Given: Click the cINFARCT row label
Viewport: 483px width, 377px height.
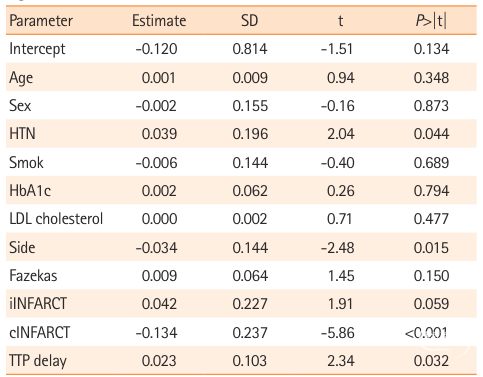Looking at the screenshot, I should (x=39, y=332).
